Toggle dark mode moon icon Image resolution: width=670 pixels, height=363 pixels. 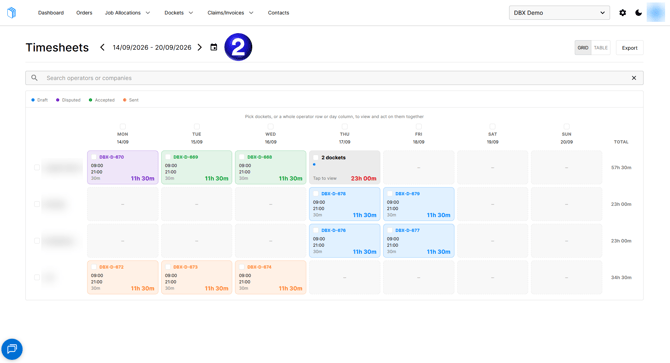pyautogui.click(x=638, y=13)
